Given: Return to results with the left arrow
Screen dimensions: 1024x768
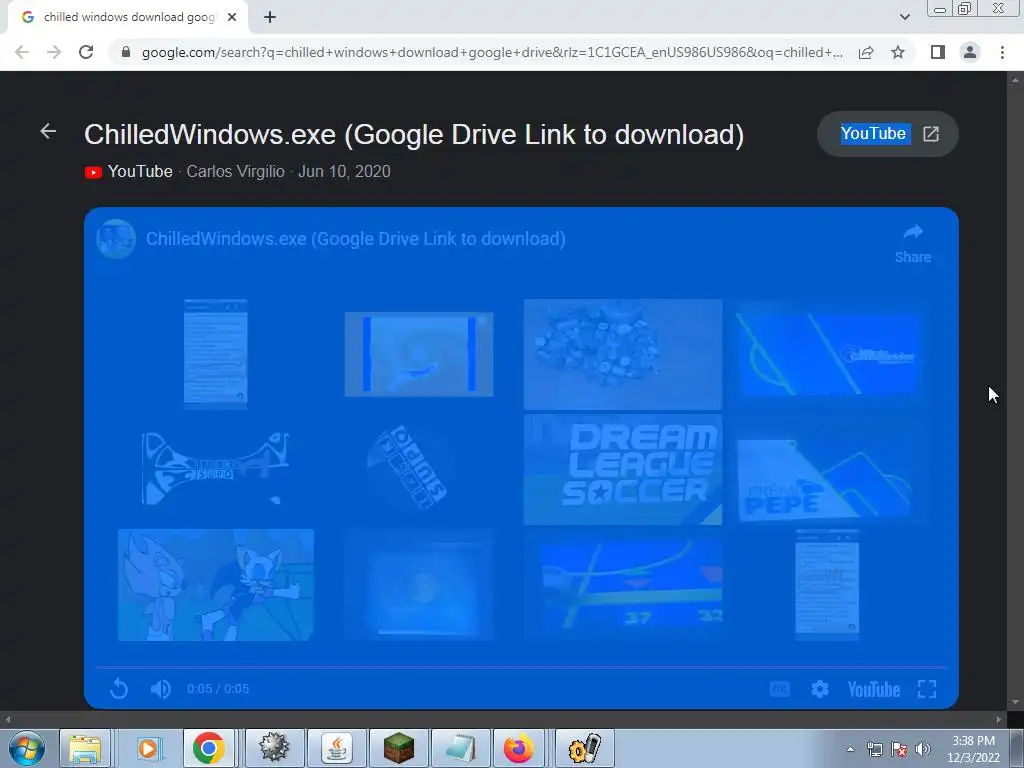Looking at the screenshot, I should click(48, 131).
